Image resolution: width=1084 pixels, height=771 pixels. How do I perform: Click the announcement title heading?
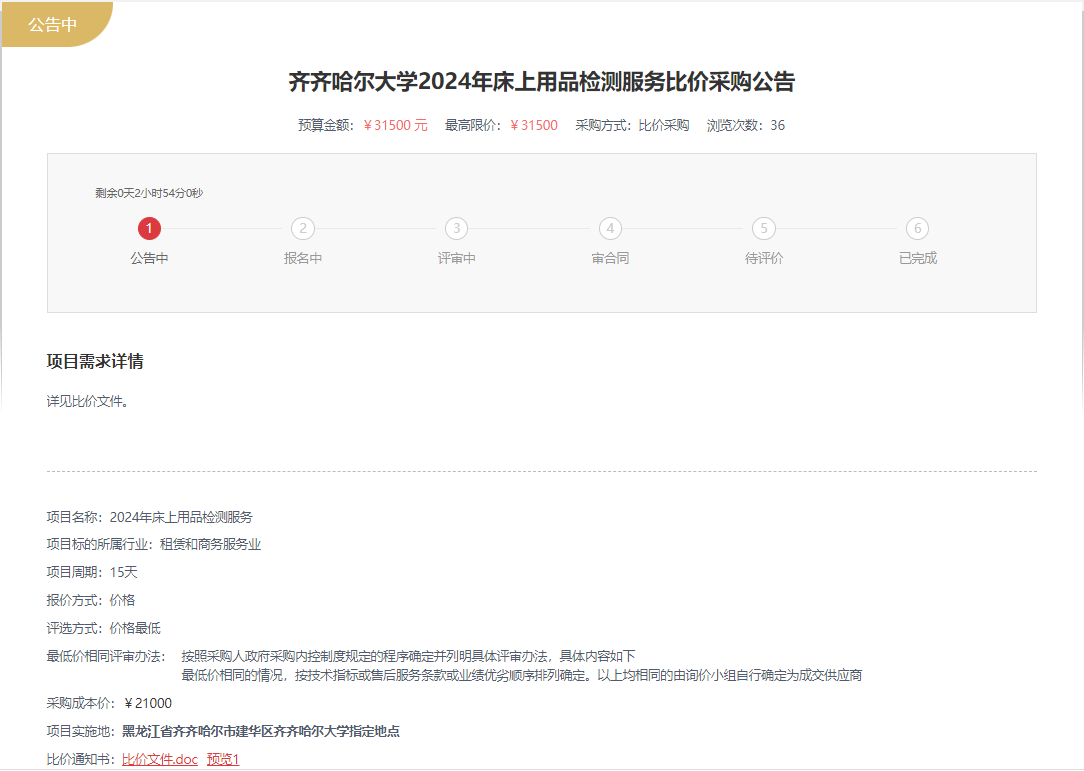tap(541, 82)
